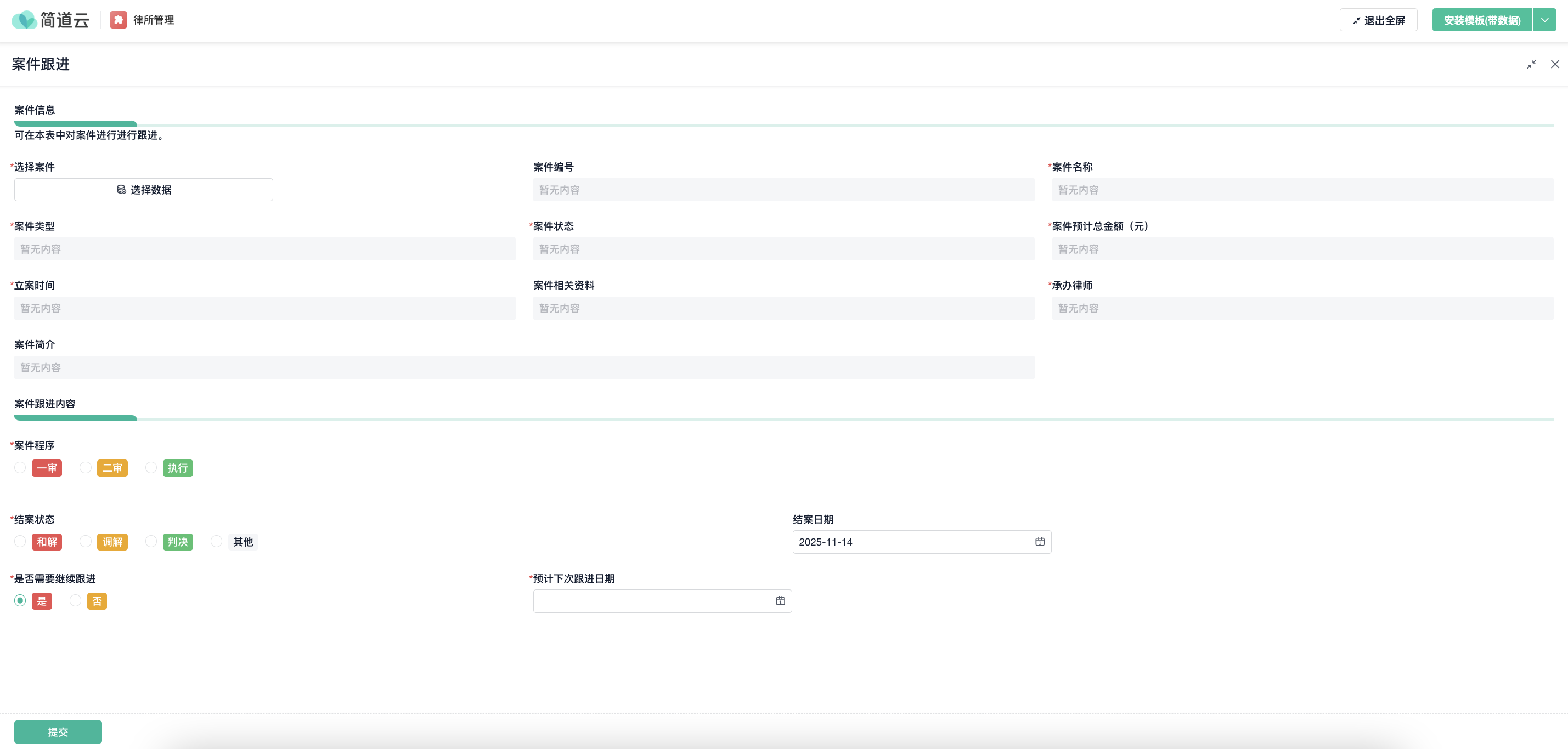Choose 执行 as the 案件程序
Image resolution: width=1568 pixels, height=749 pixels.
[x=151, y=467]
